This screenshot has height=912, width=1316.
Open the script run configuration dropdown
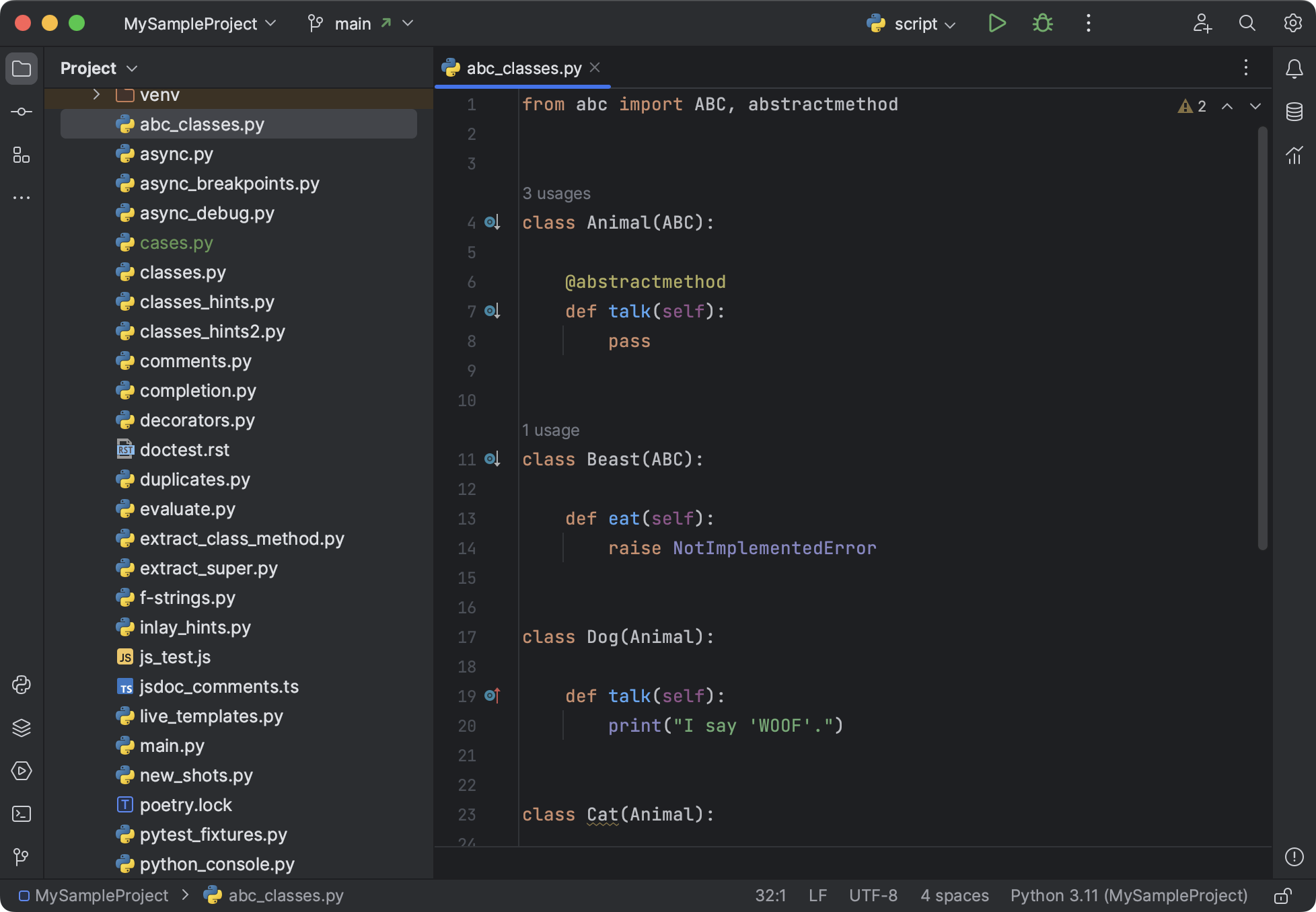pos(912,24)
